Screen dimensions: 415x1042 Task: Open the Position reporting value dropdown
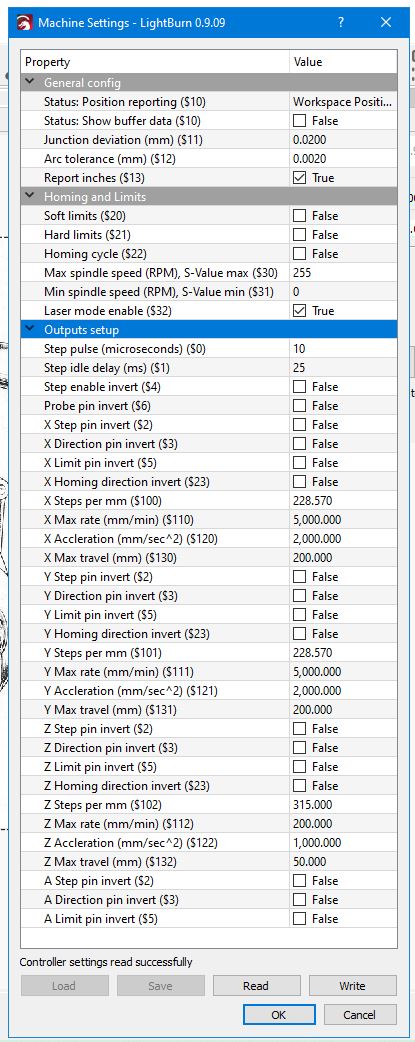[343, 102]
